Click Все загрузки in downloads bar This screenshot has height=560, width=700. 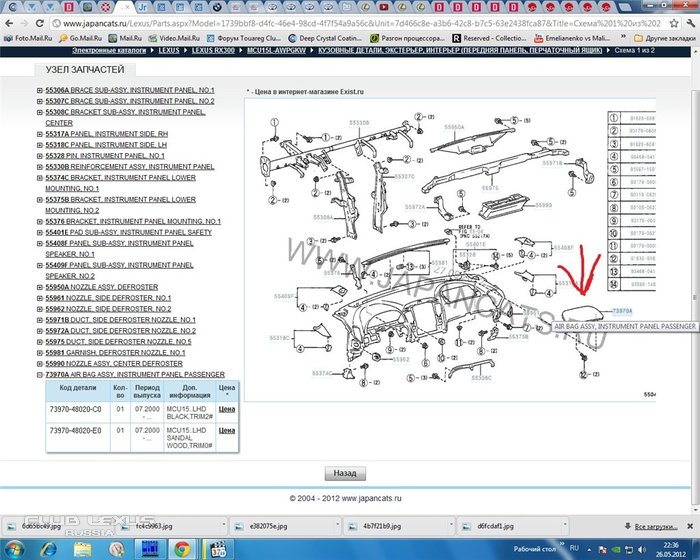point(653,523)
